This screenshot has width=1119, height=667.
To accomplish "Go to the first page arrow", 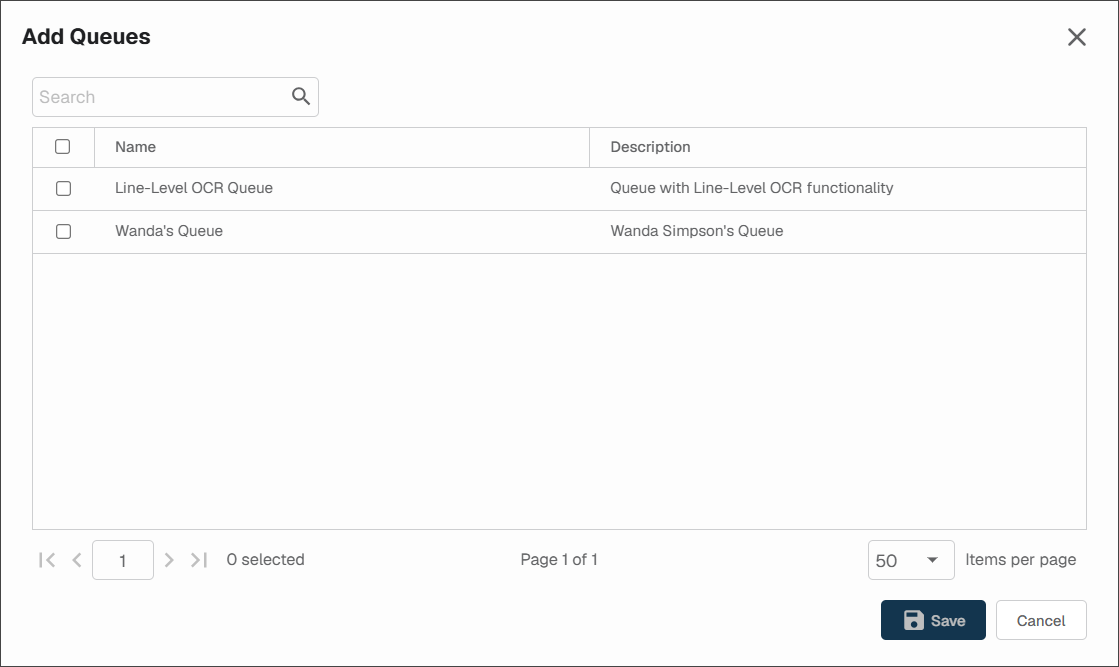I will 47,560.
